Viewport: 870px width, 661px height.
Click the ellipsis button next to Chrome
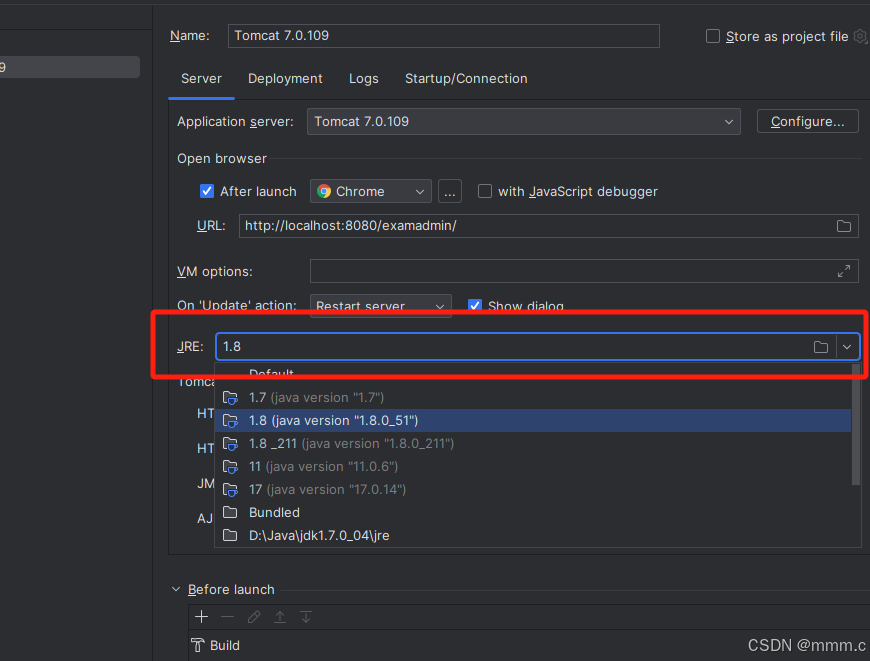pos(449,191)
